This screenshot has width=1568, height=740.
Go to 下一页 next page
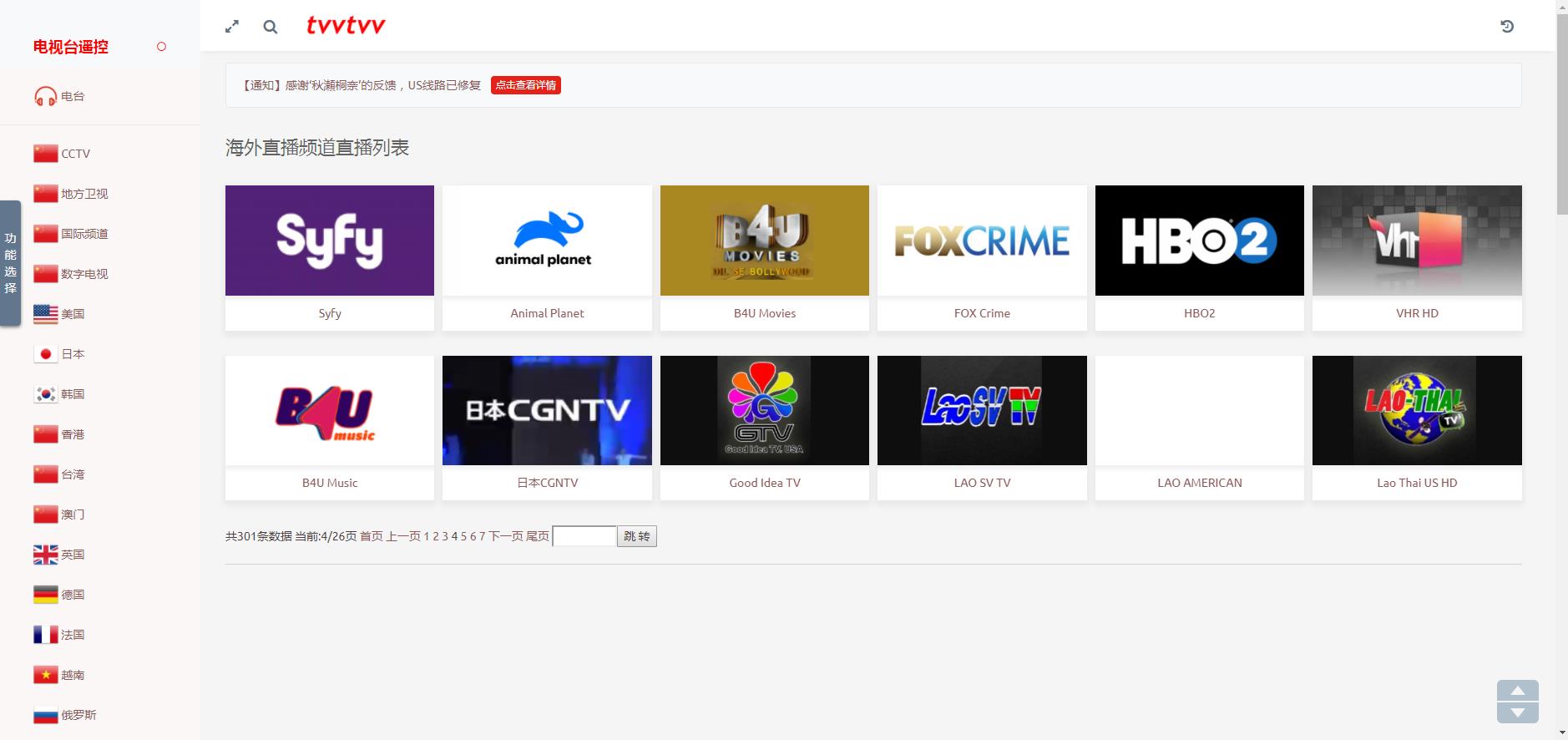(x=505, y=536)
